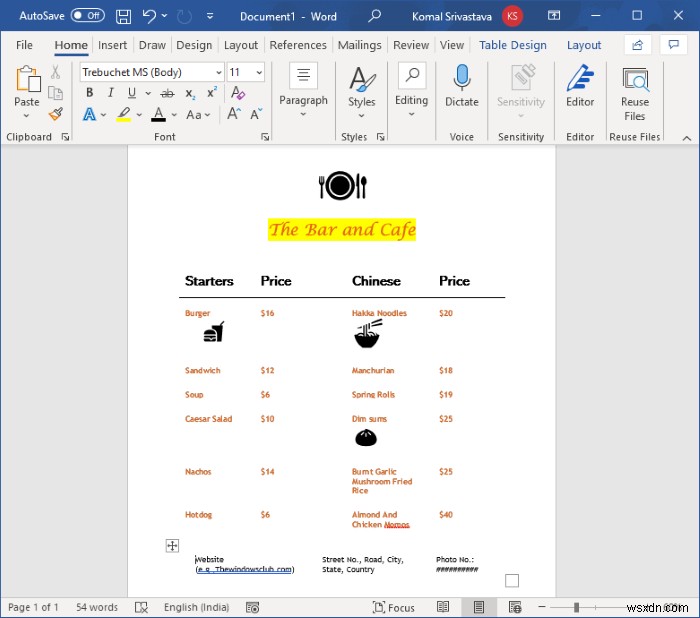The height and width of the screenshot is (618, 700).
Task: Toggle Italic formatting
Action: pos(111,93)
